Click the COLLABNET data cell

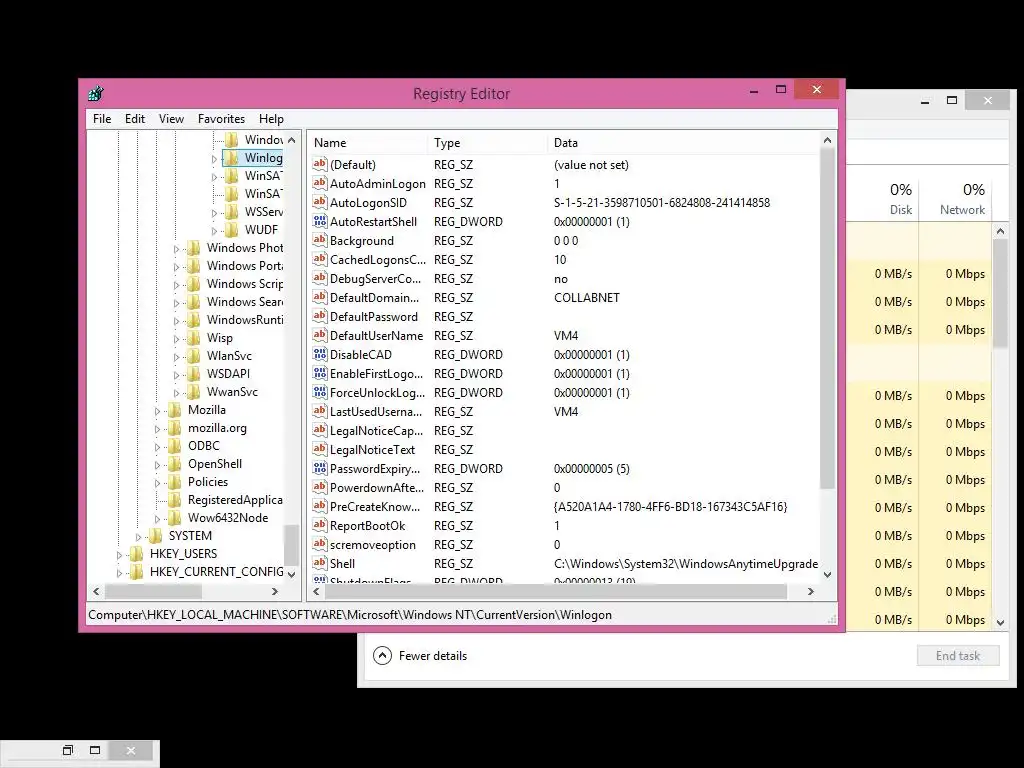[586, 298]
